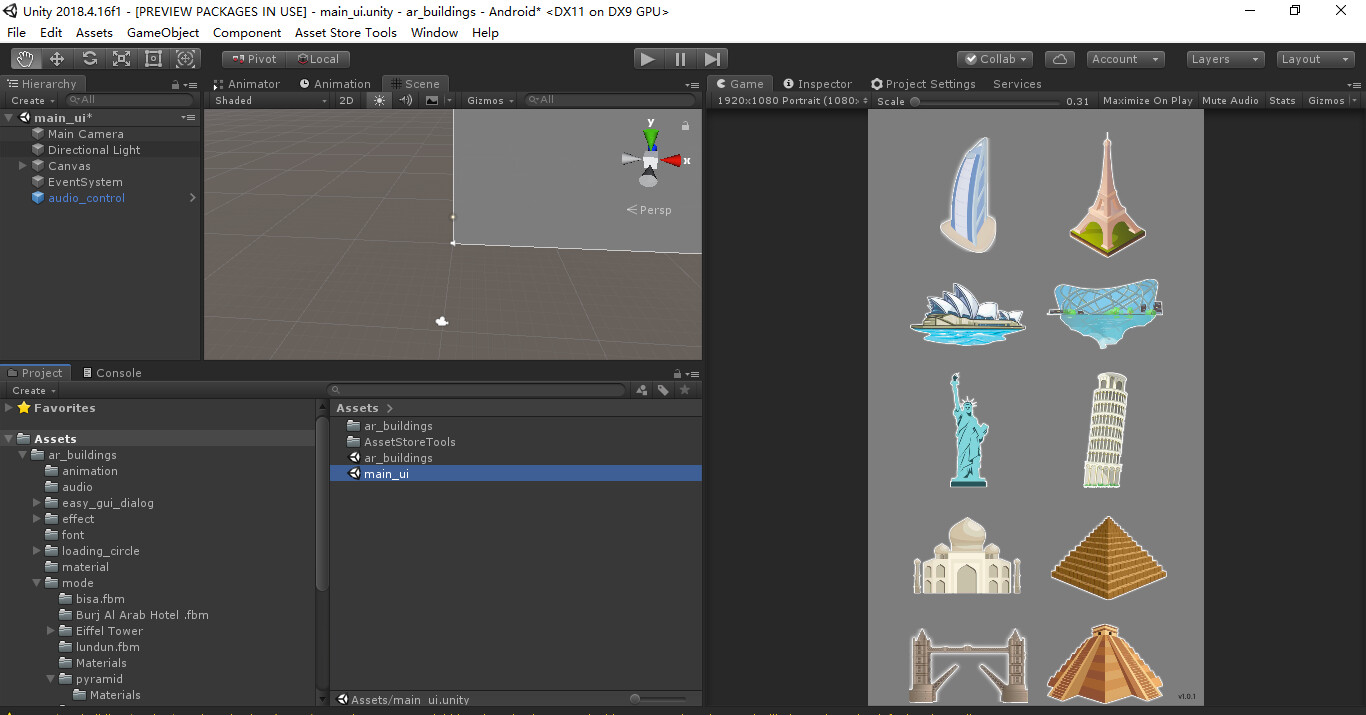Screen dimensions: 1366x715
Task: Toggle Mute Audio in Game view
Action: point(1230,100)
